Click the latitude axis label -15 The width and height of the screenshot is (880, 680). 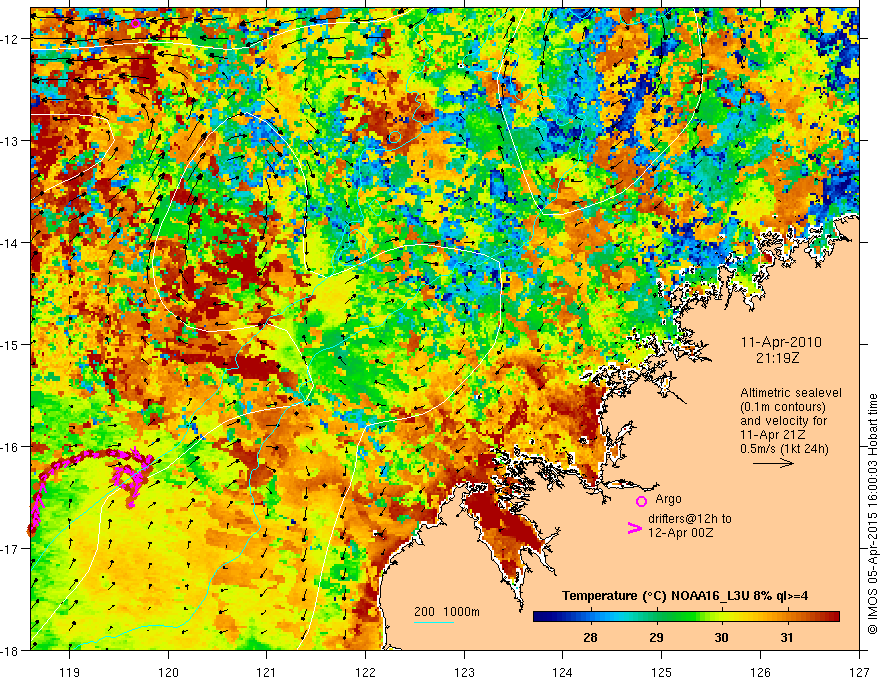pyautogui.click(x=11, y=344)
